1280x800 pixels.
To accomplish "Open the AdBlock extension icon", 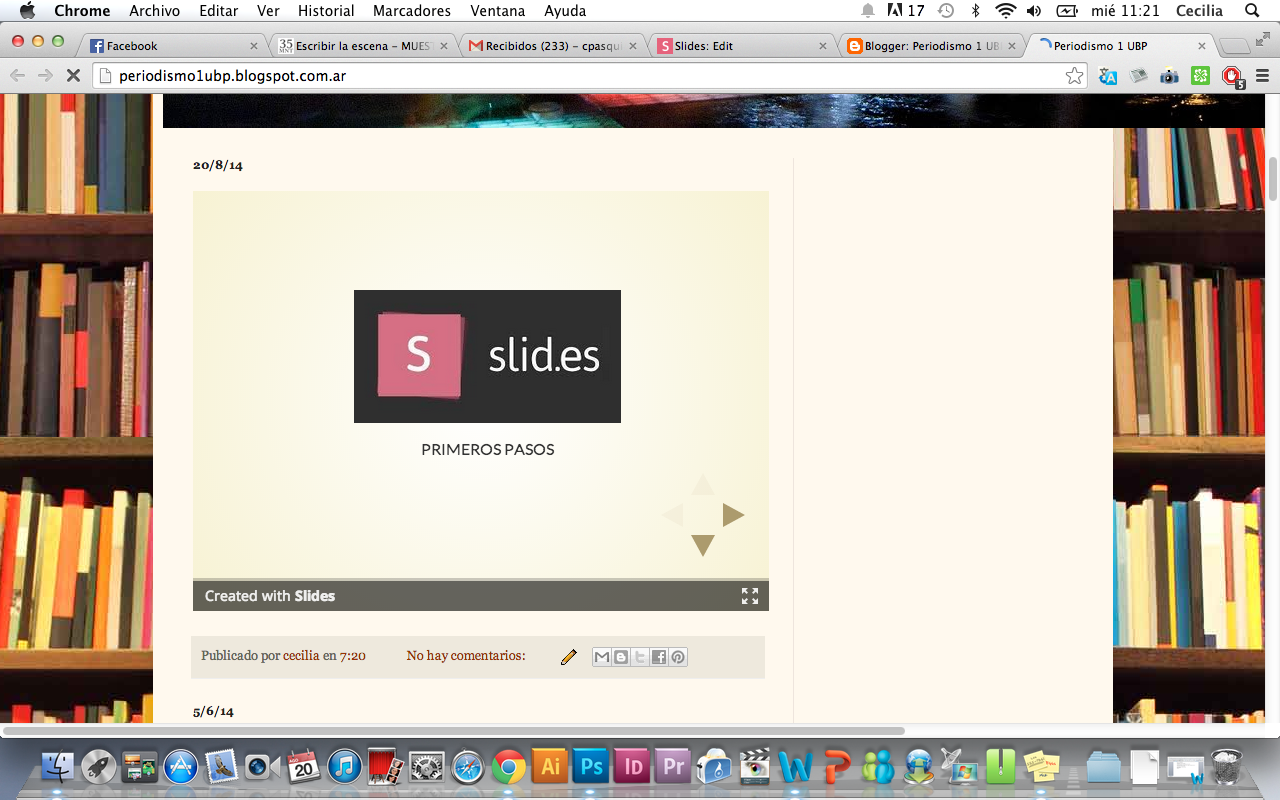I will coord(1231,76).
